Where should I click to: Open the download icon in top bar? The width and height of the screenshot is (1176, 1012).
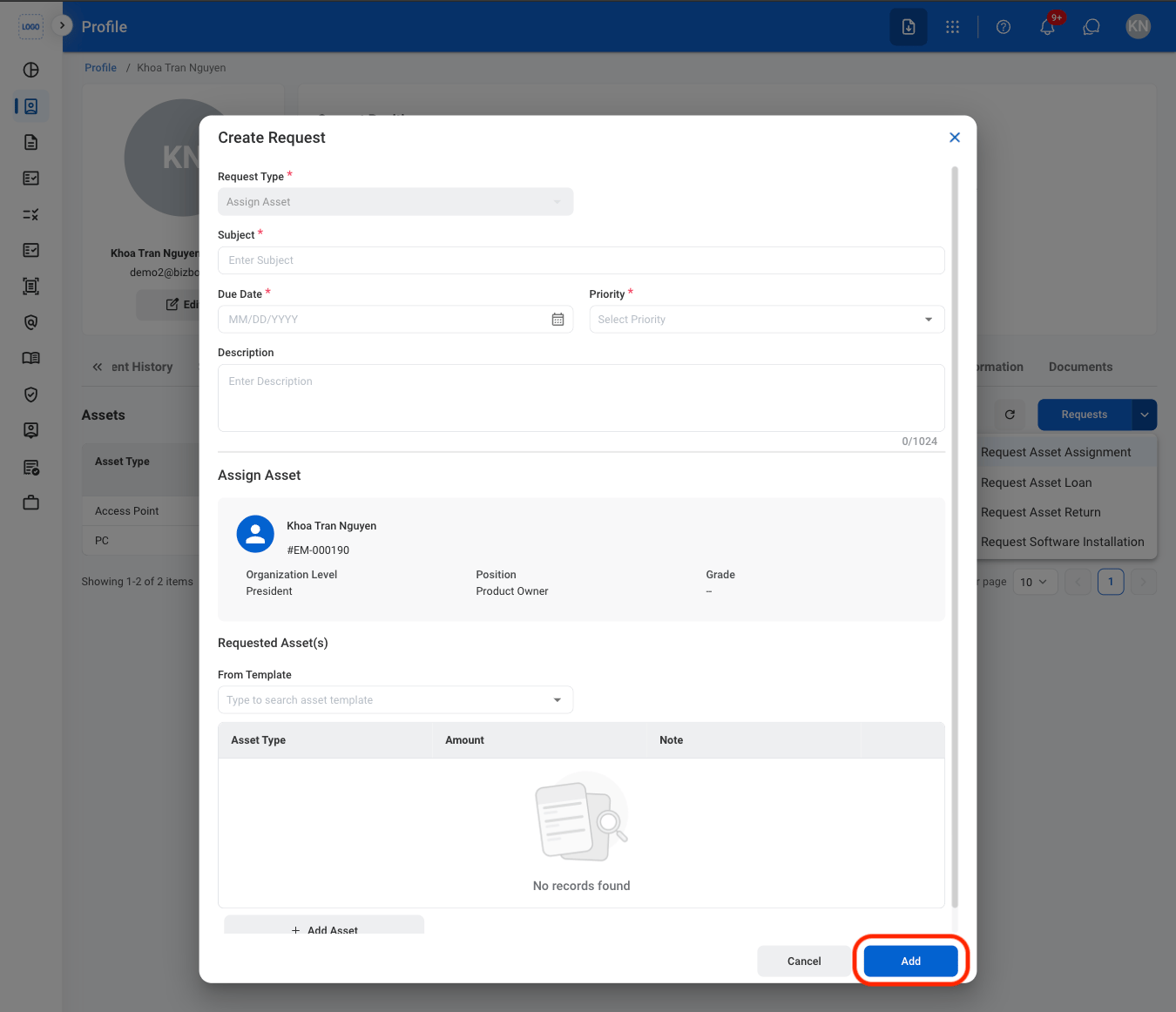tap(909, 27)
